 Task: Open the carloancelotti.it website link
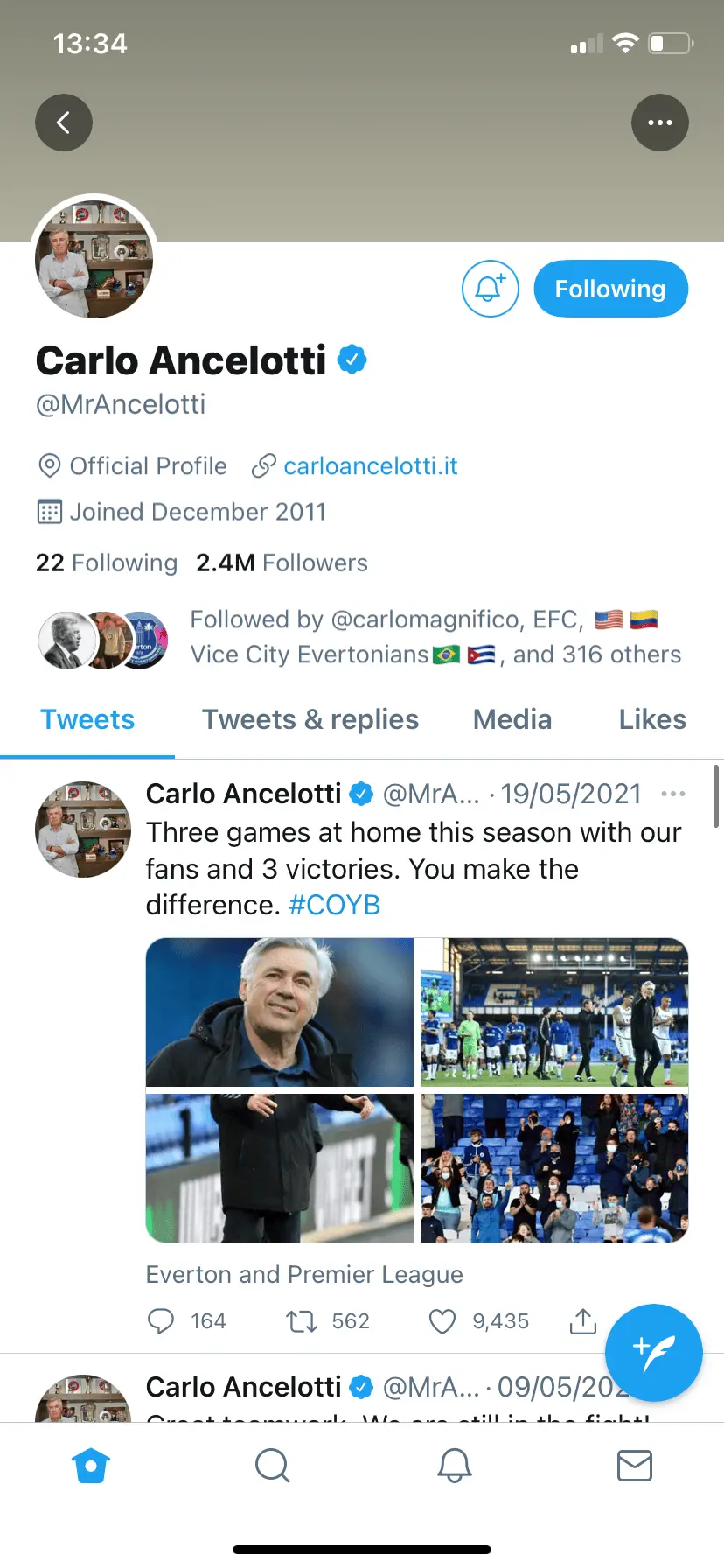(x=370, y=466)
